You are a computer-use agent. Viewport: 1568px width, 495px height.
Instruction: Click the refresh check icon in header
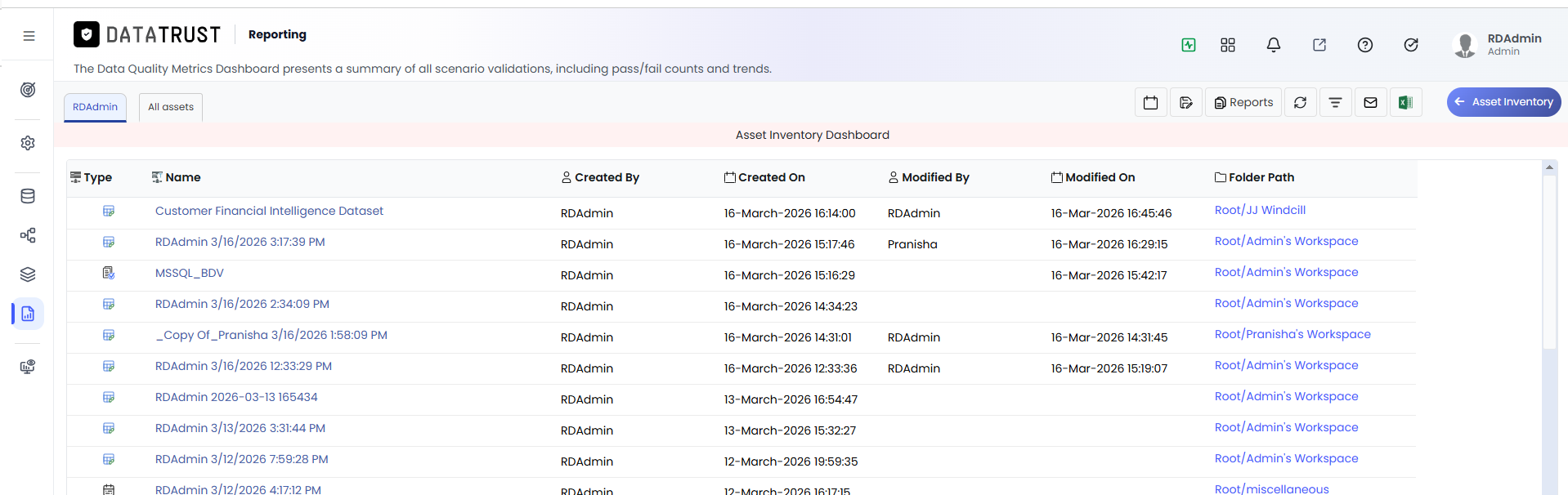click(1411, 45)
